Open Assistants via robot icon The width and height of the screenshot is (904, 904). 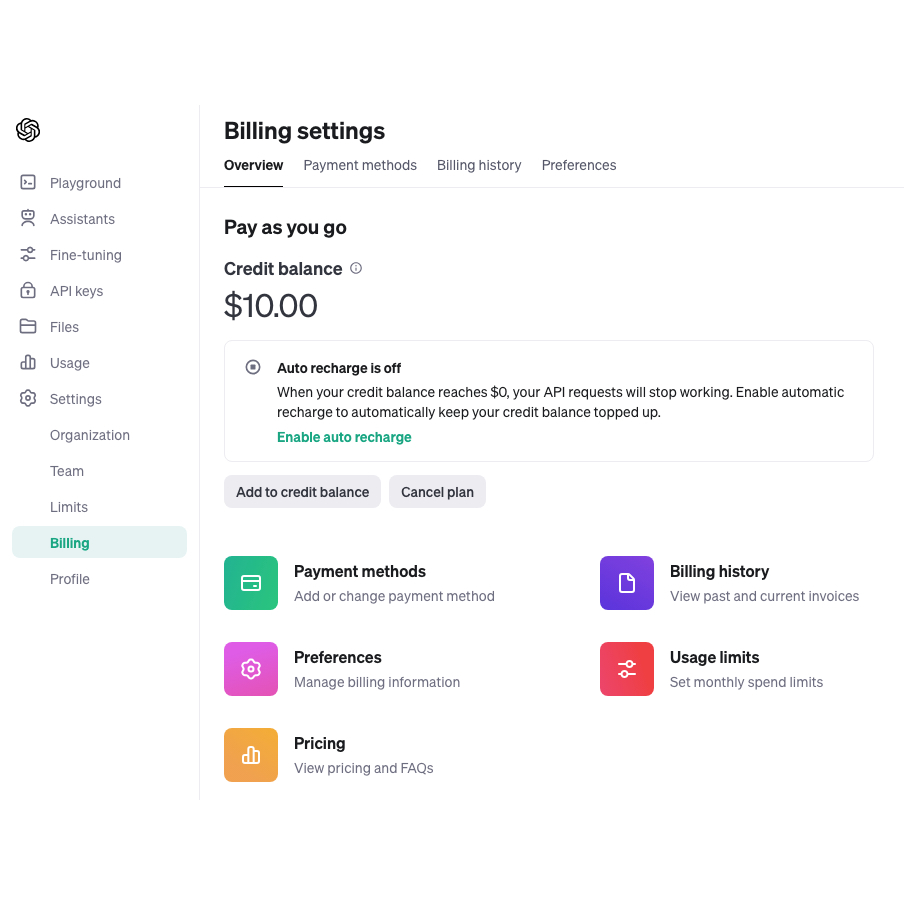point(28,218)
